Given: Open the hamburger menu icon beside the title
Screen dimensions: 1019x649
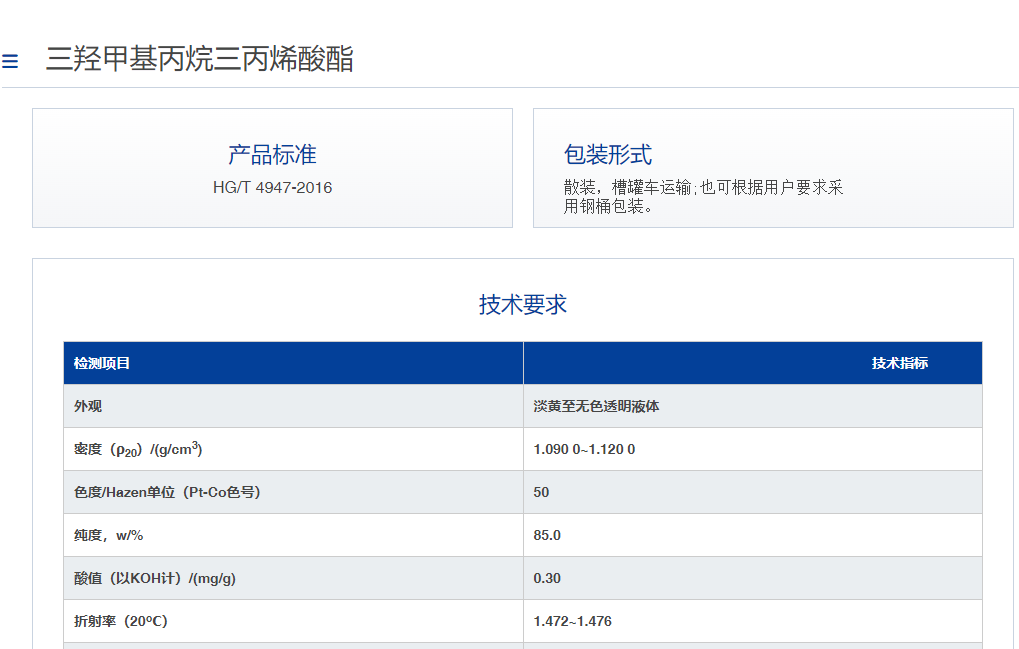Looking at the screenshot, I should [10, 61].
